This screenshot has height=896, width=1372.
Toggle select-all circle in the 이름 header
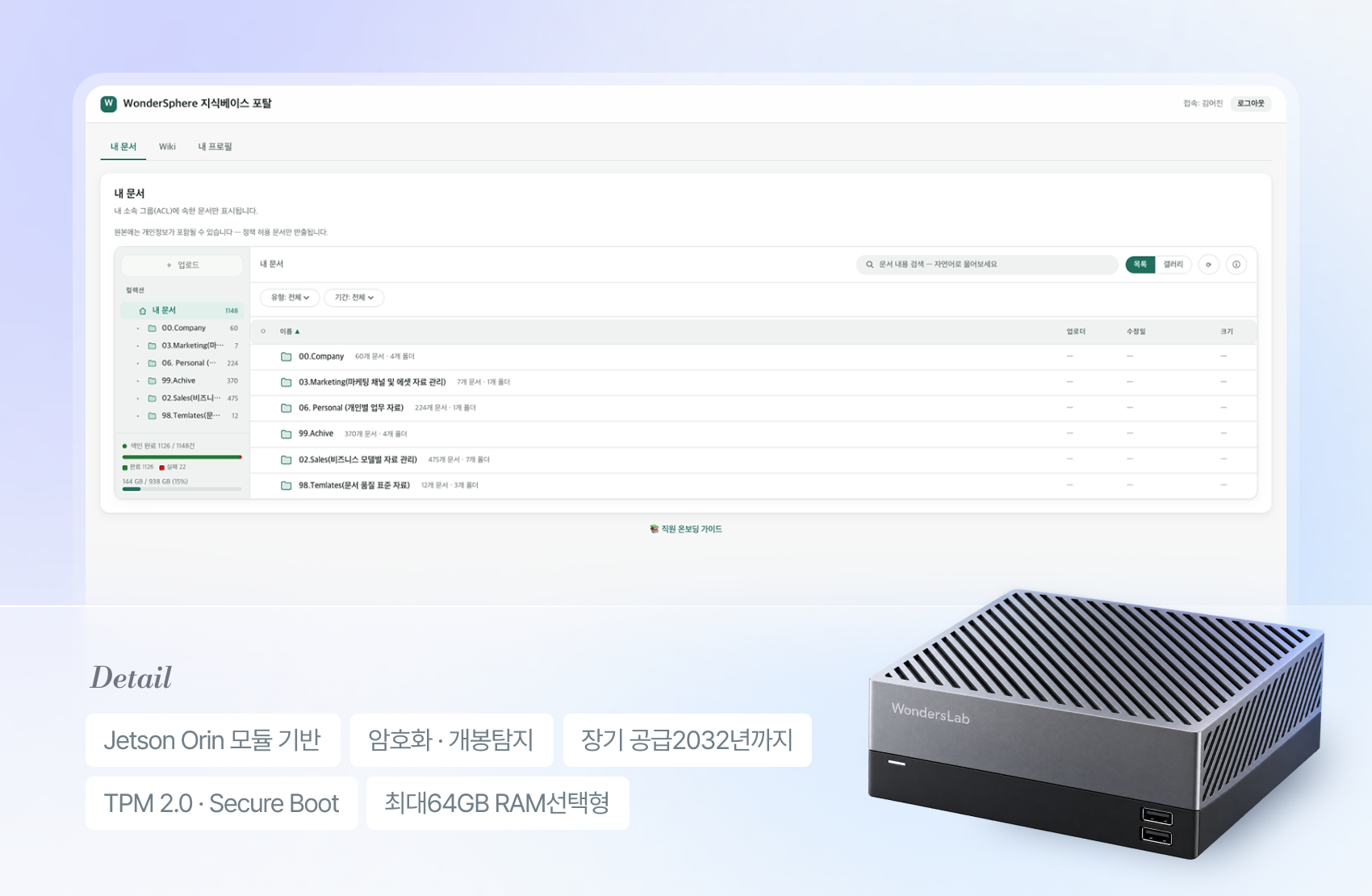(263, 332)
